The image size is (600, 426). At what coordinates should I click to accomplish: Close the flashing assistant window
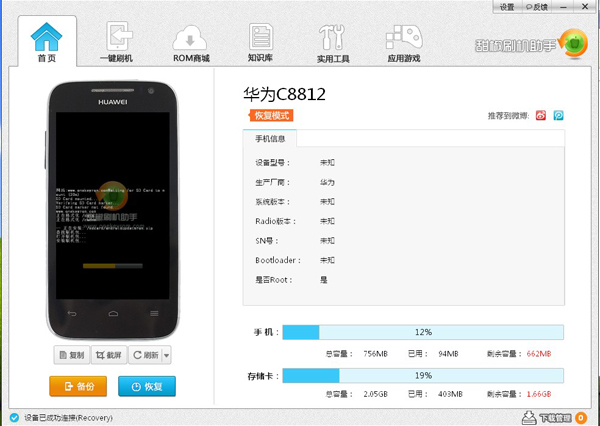point(585,7)
